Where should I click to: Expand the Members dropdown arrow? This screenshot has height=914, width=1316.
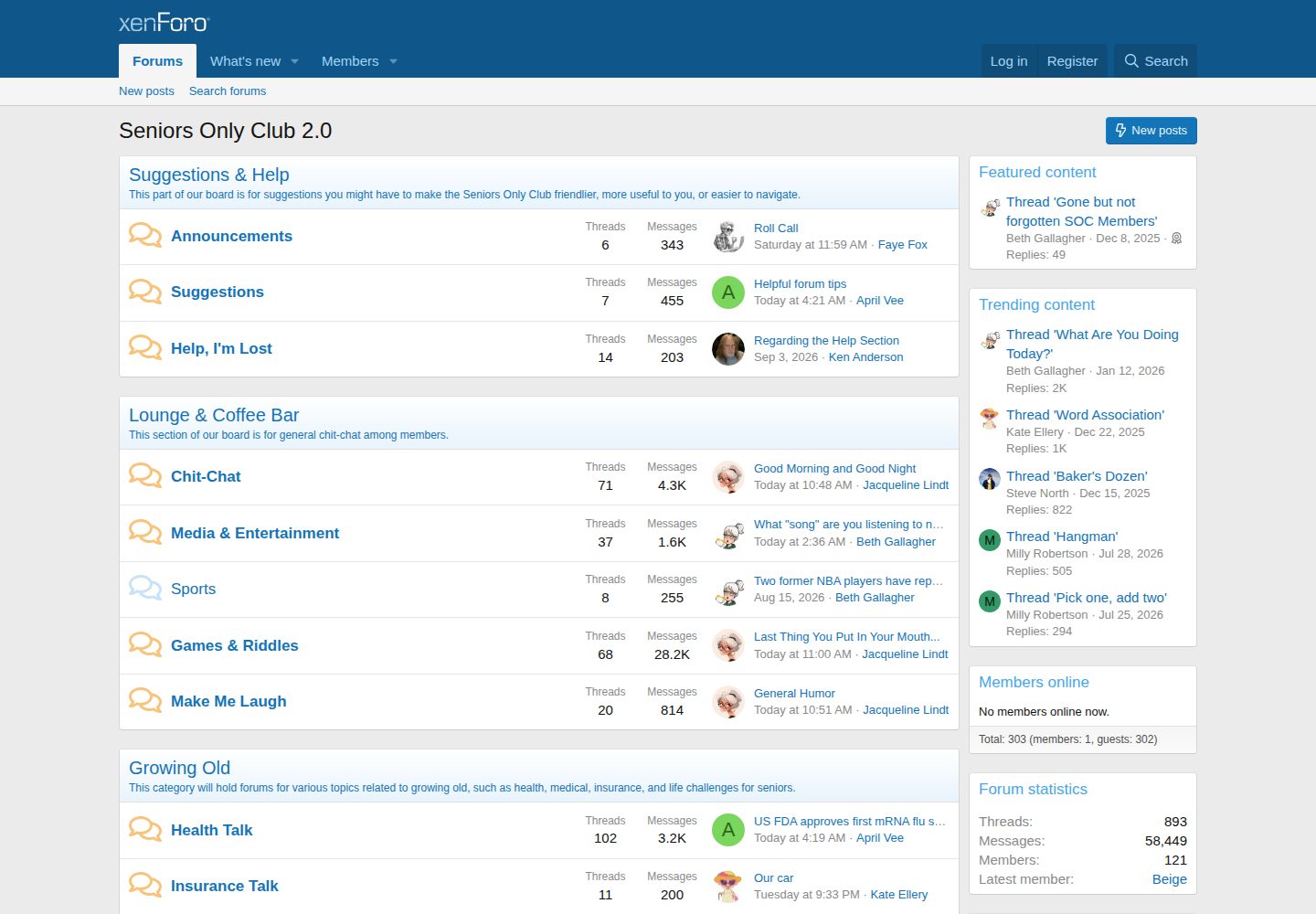tap(393, 61)
